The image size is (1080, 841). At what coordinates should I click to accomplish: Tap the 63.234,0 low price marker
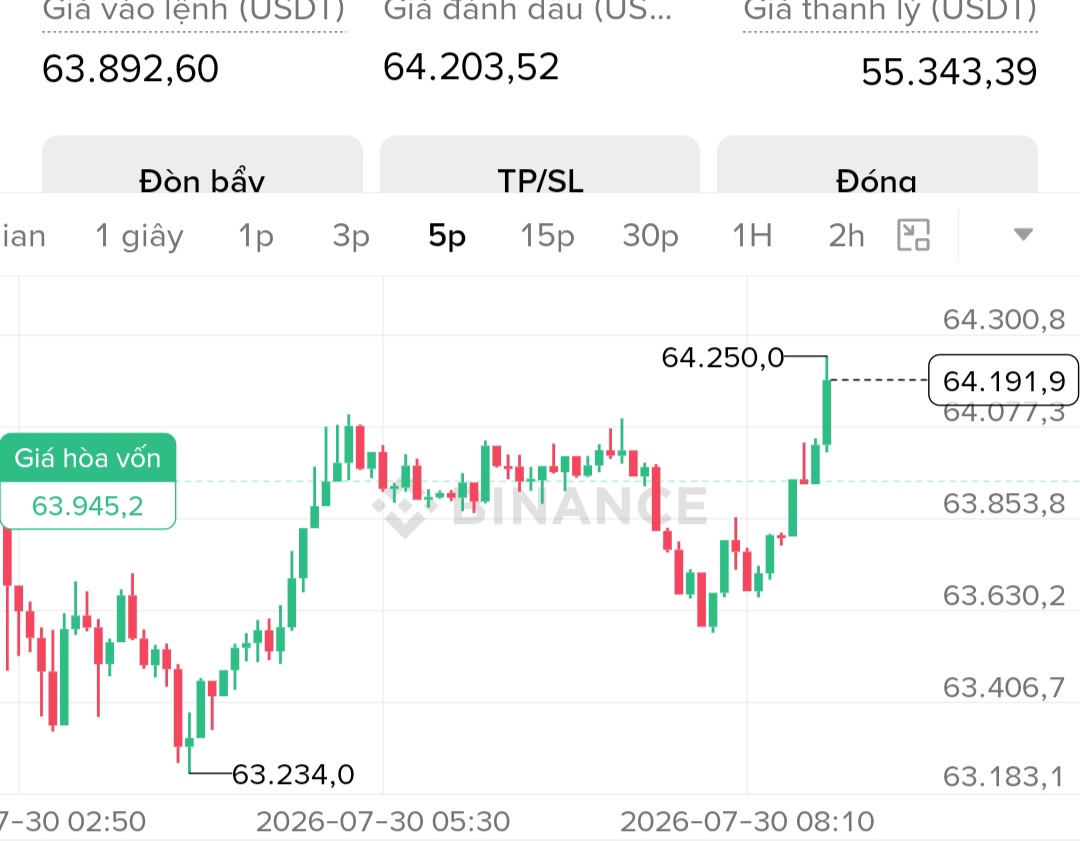point(293,774)
